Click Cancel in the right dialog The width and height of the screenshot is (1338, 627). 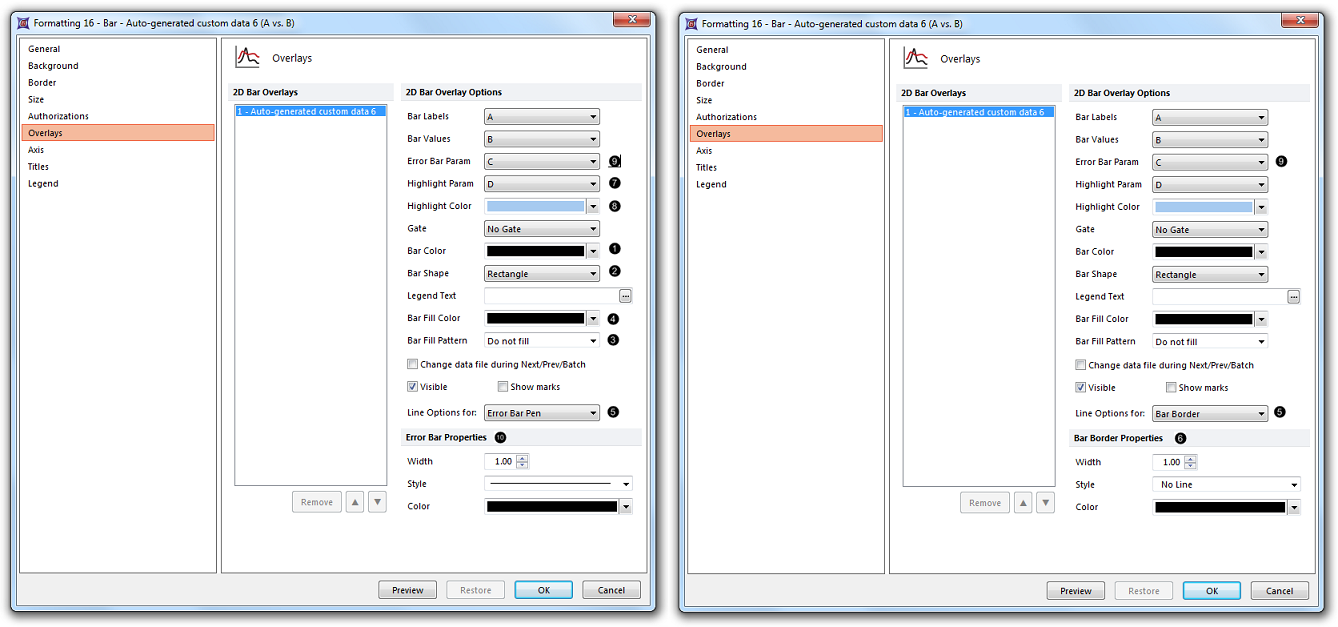pos(1279,591)
